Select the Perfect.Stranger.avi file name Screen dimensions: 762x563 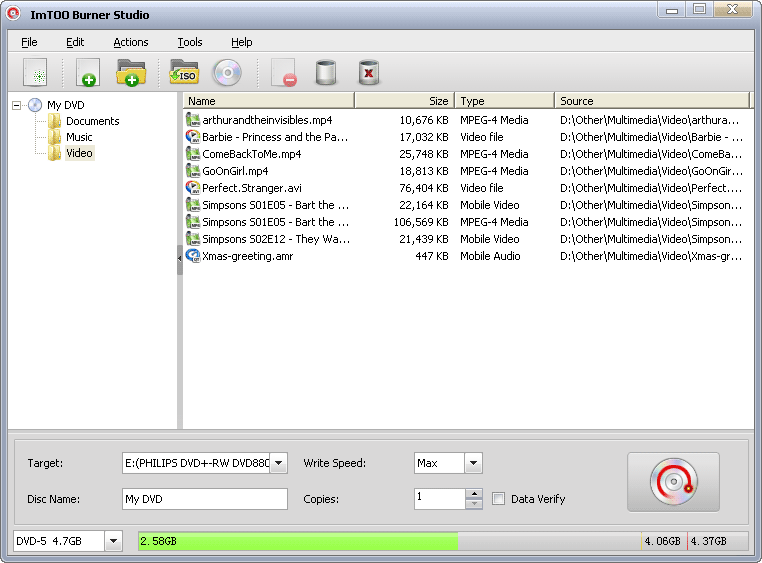coord(252,188)
